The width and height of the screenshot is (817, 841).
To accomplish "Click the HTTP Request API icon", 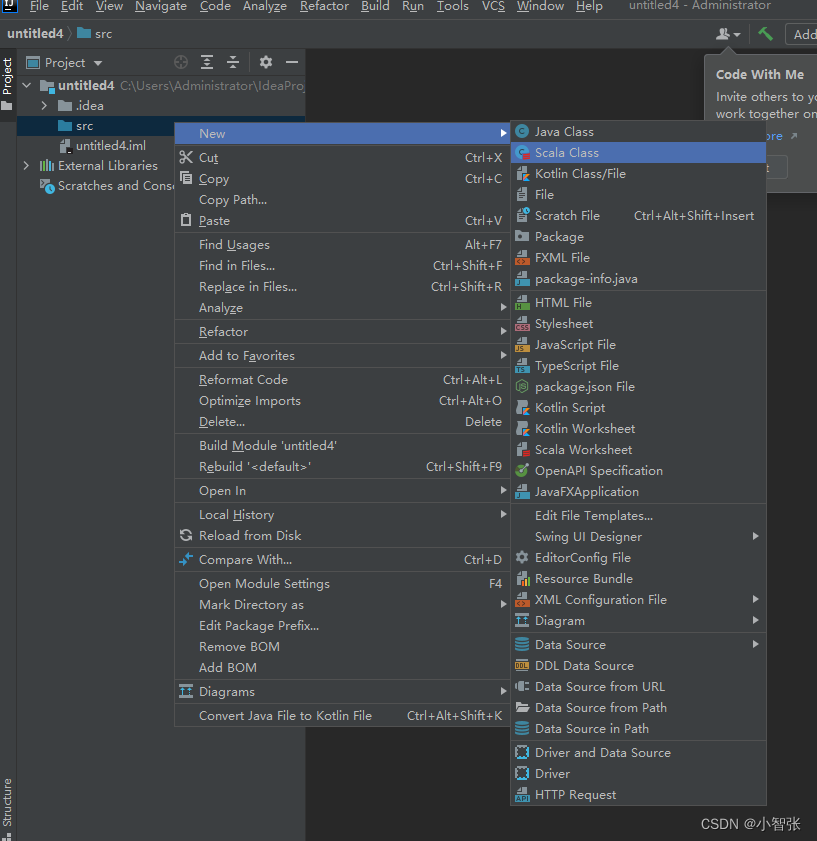I will [x=522, y=795].
